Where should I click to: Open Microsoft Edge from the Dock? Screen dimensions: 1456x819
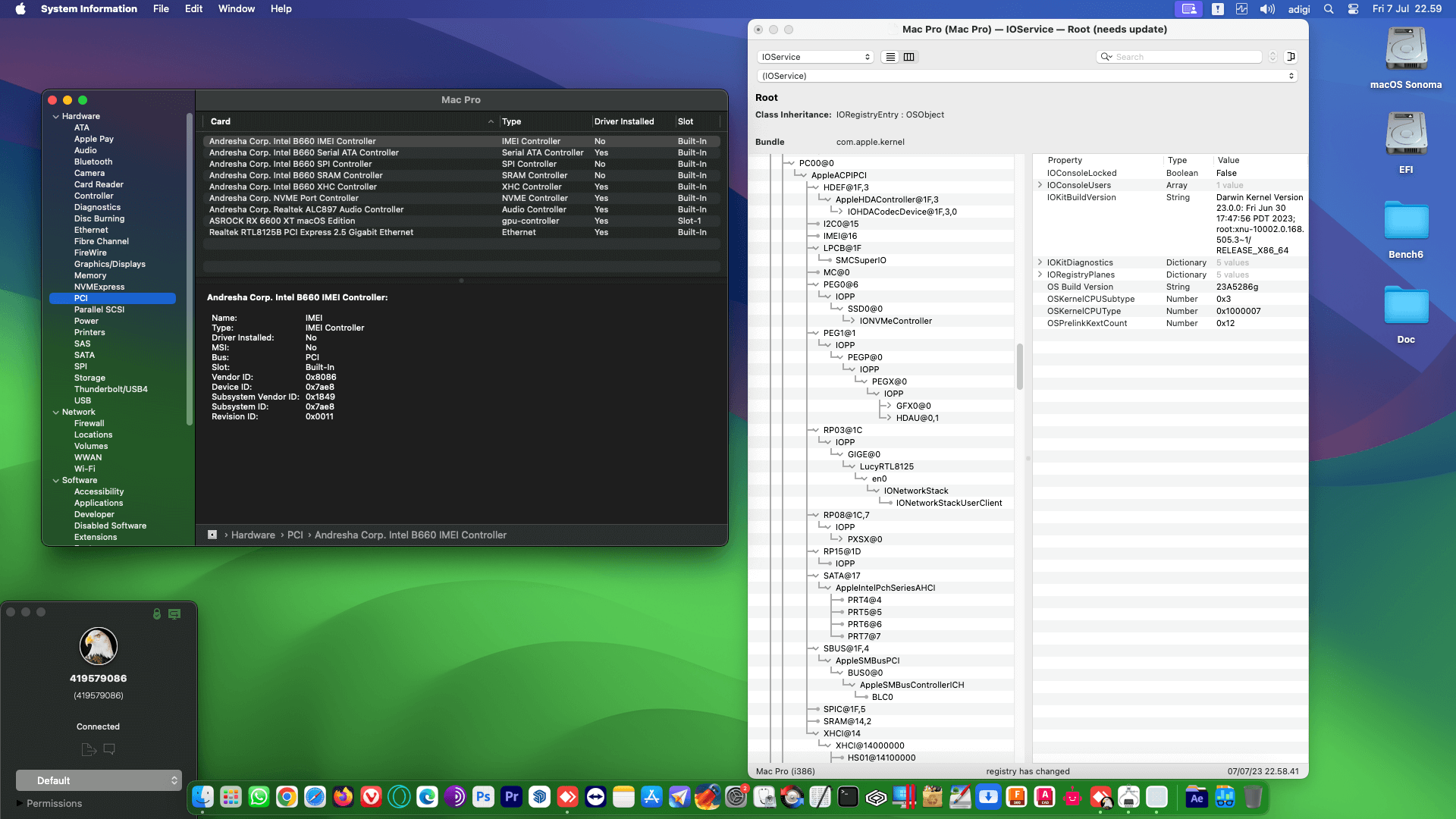point(428,797)
